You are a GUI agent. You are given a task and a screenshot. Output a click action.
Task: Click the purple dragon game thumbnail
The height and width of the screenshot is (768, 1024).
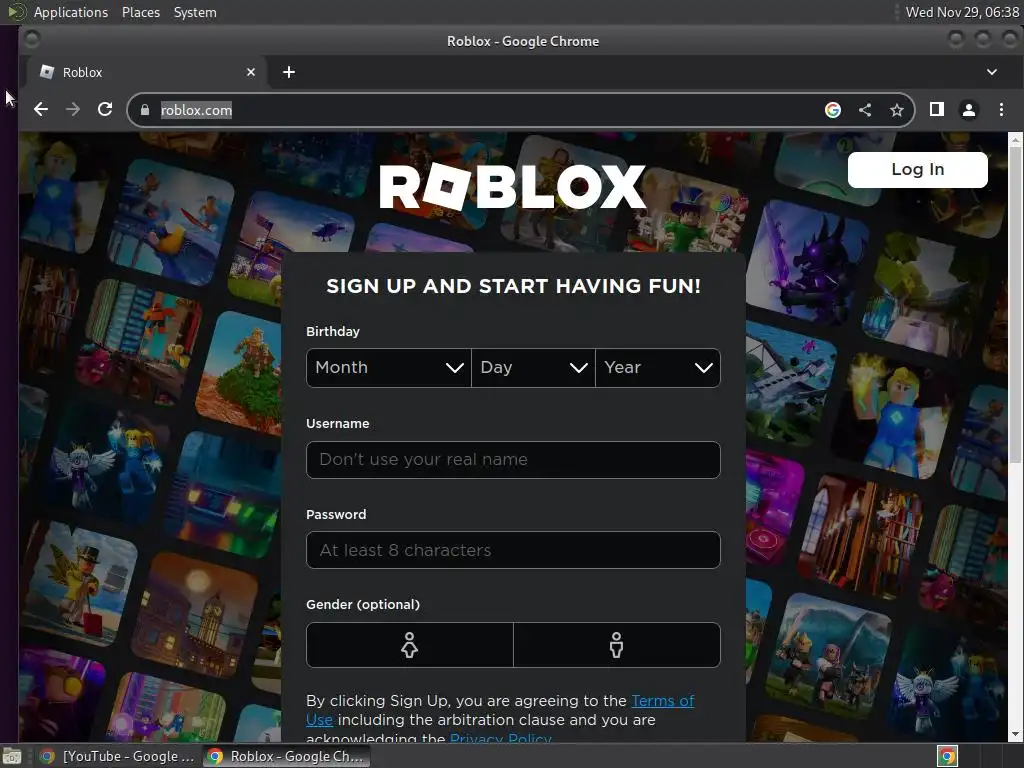(808, 264)
